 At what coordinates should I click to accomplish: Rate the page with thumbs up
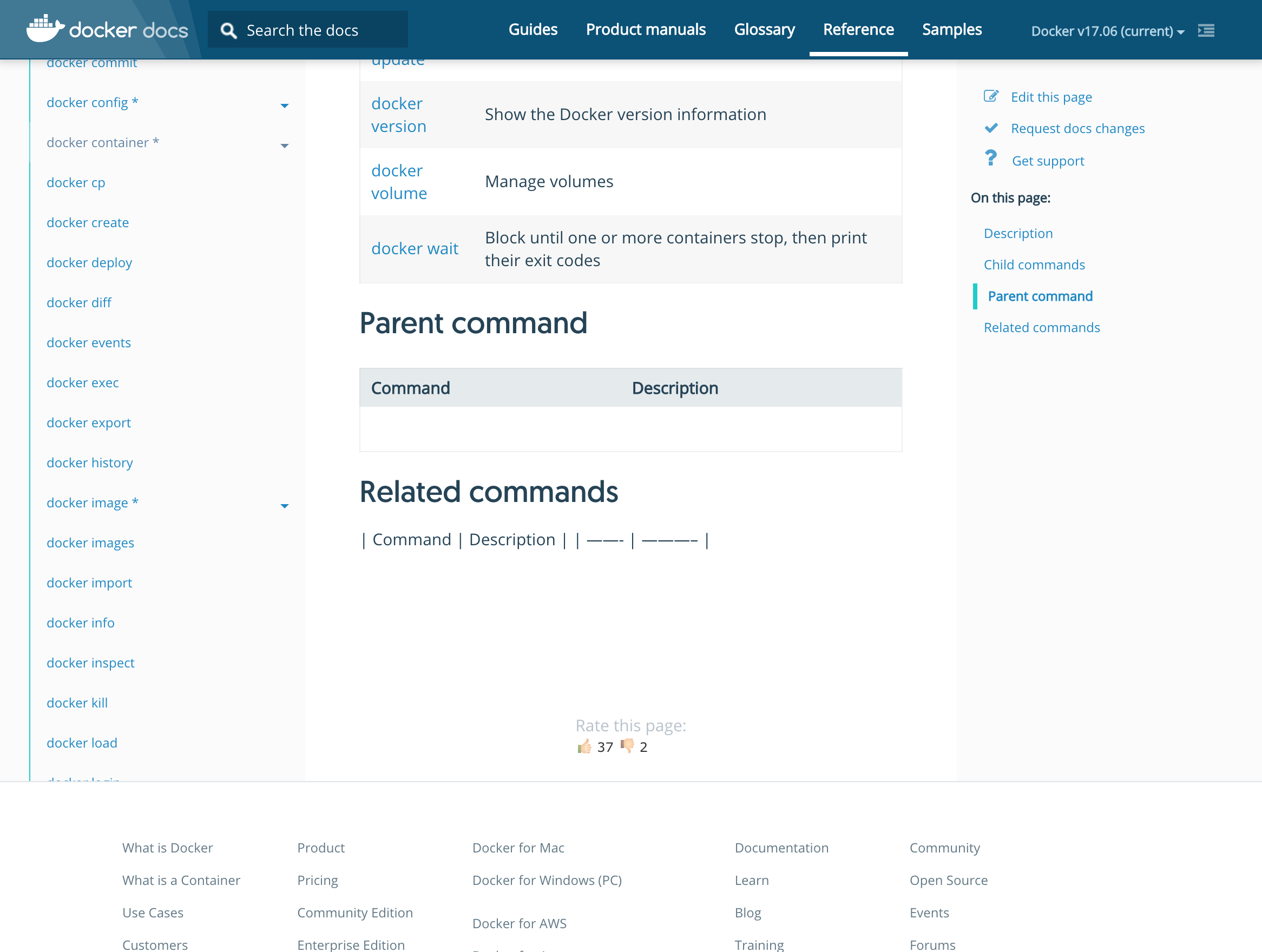[584, 746]
